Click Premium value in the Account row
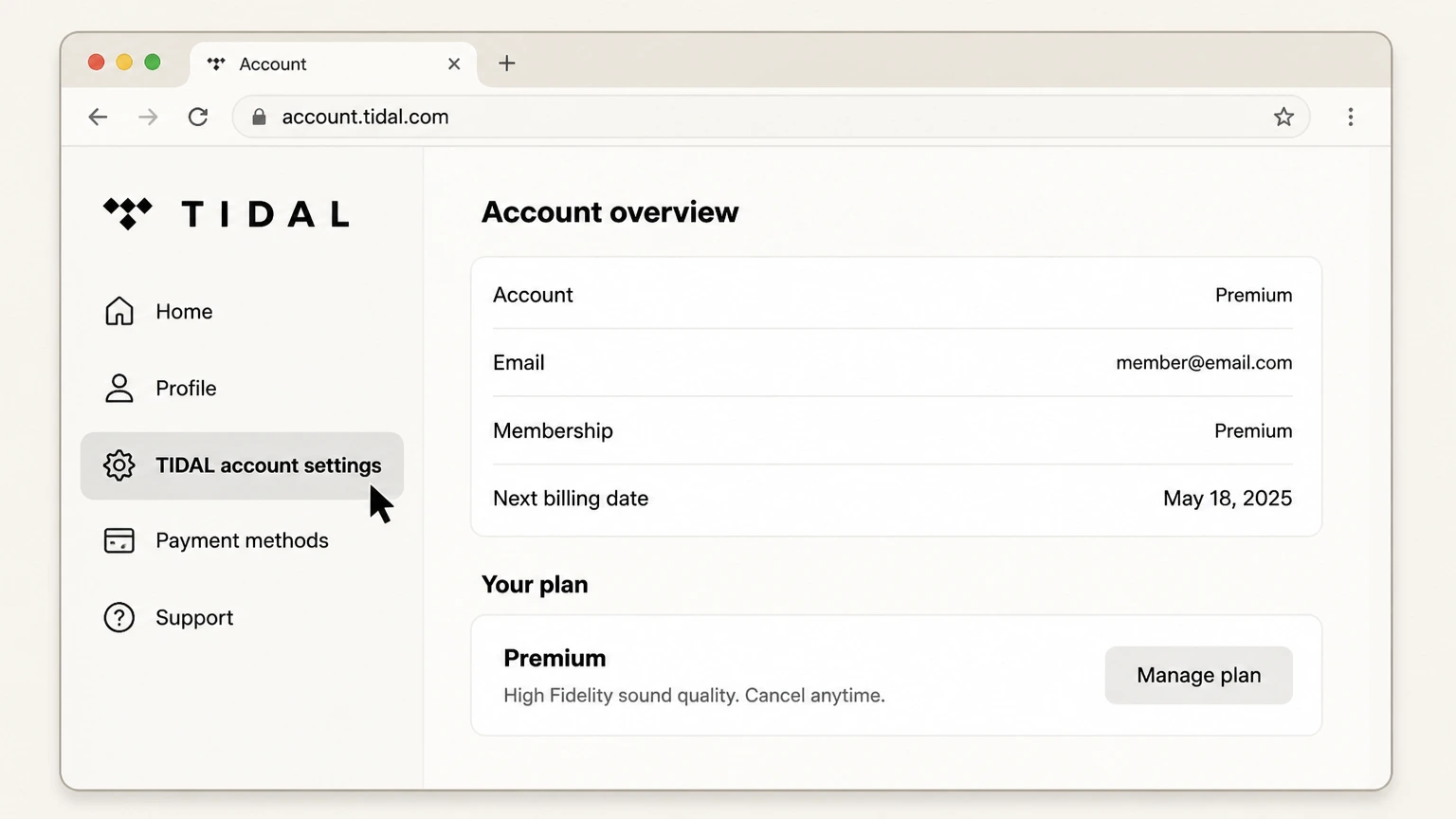The image size is (1456, 819). (1253, 295)
